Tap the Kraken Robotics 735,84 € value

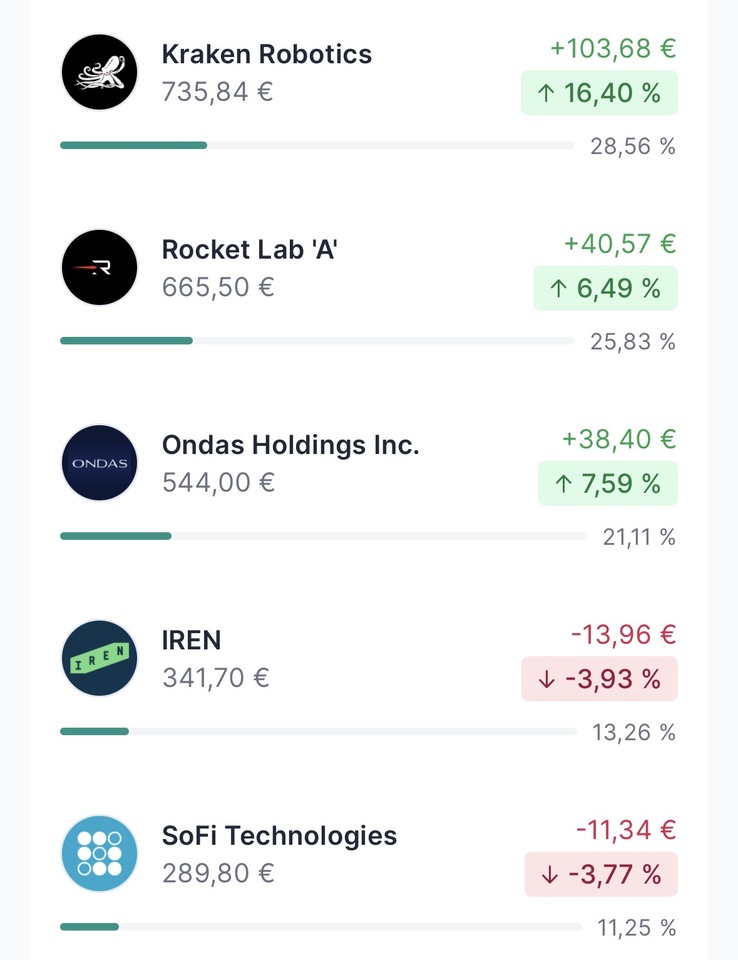pyautogui.click(x=218, y=92)
